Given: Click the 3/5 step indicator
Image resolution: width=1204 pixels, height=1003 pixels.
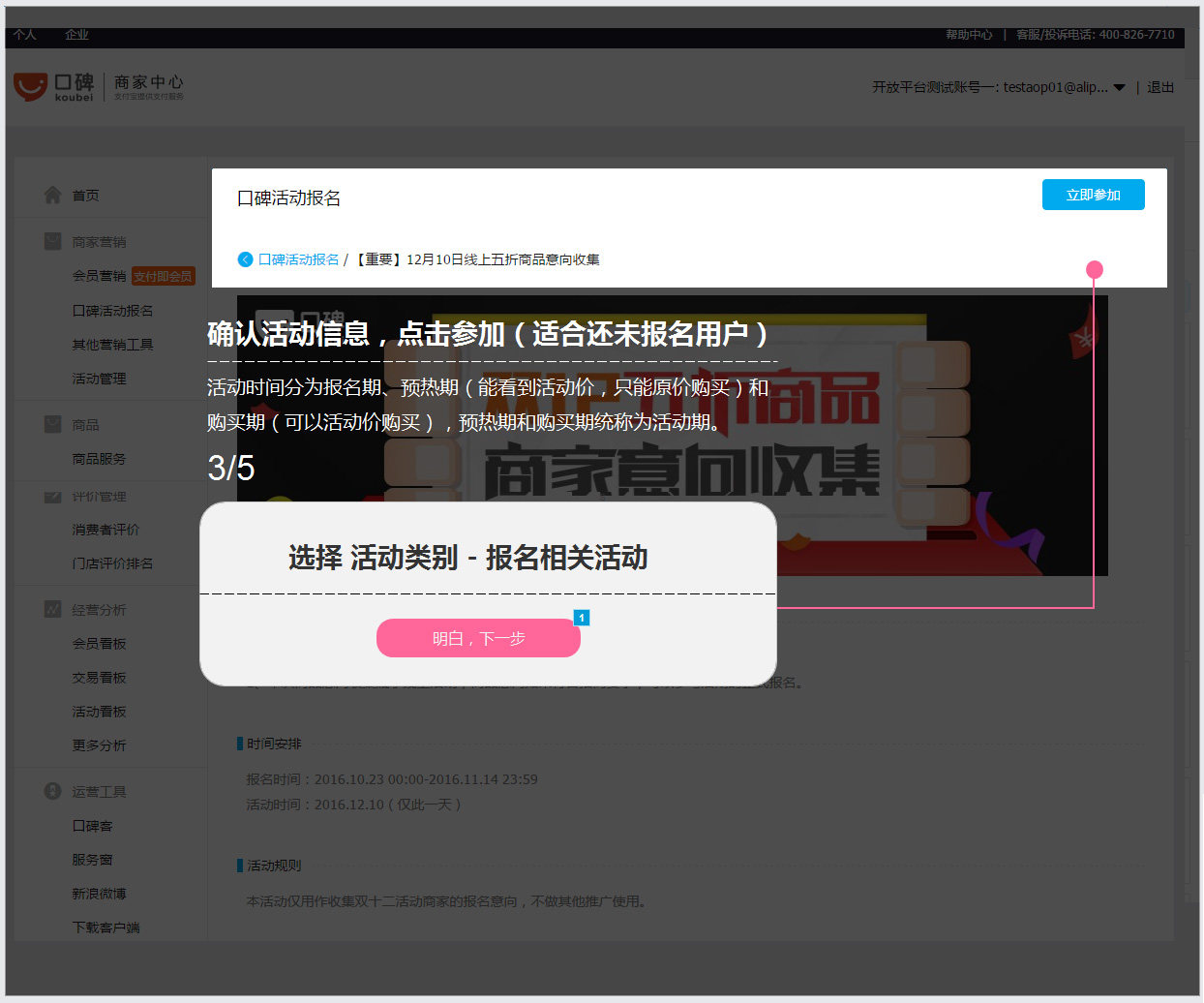Looking at the screenshot, I should tap(231, 469).
